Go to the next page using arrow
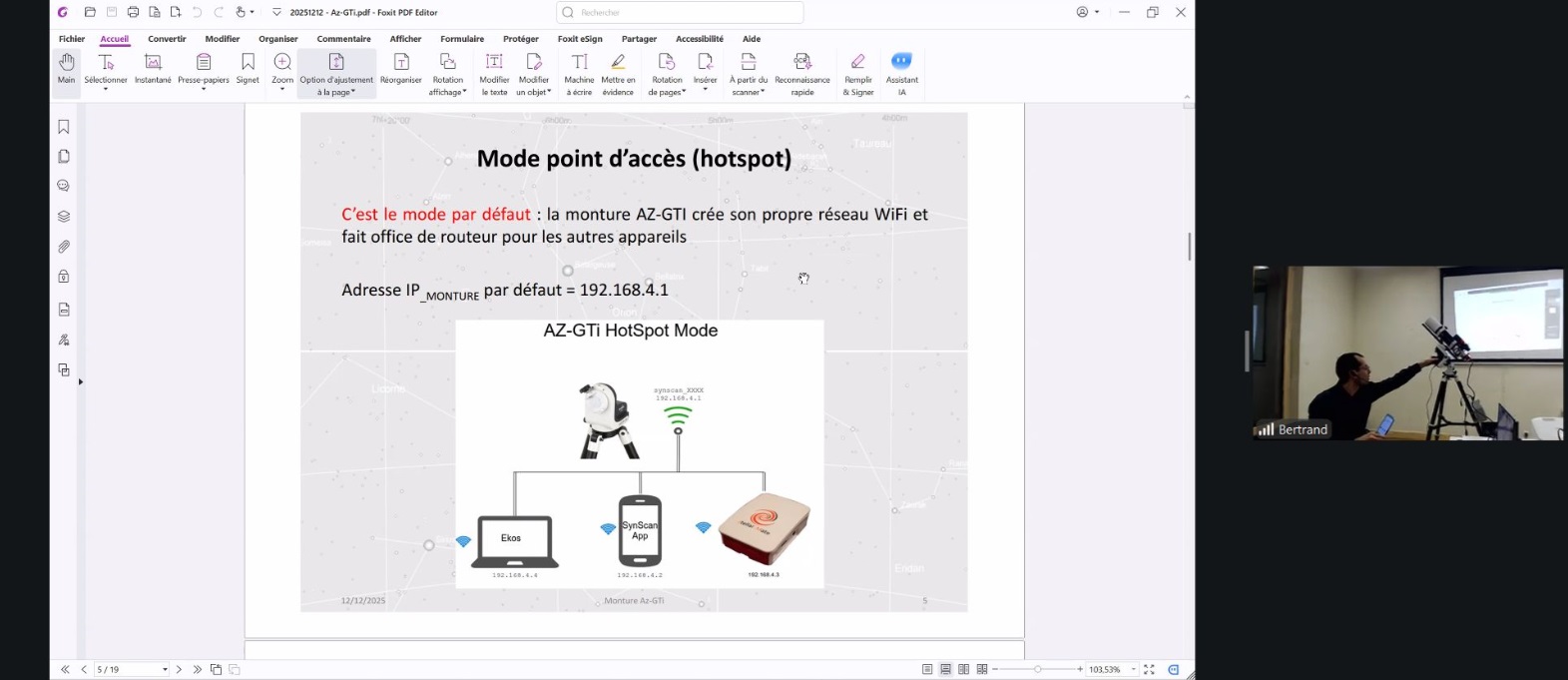The width and height of the screenshot is (1568, 680). [179, 670]
